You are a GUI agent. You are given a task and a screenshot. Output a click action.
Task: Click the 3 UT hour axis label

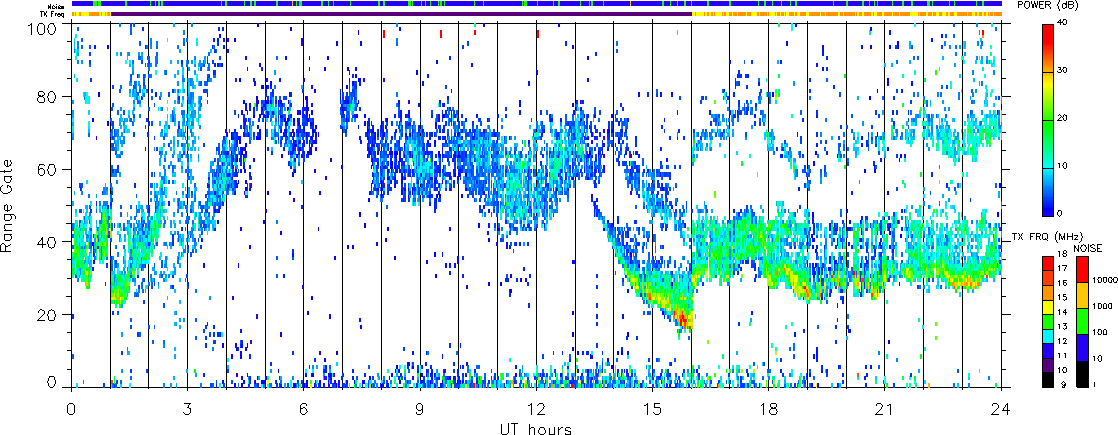point(188,409)
